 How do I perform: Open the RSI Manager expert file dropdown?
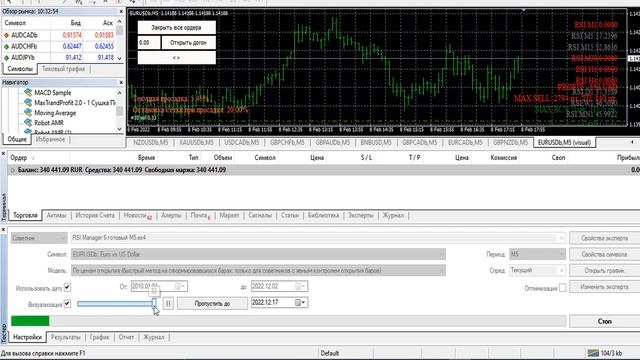click(562, 238)
